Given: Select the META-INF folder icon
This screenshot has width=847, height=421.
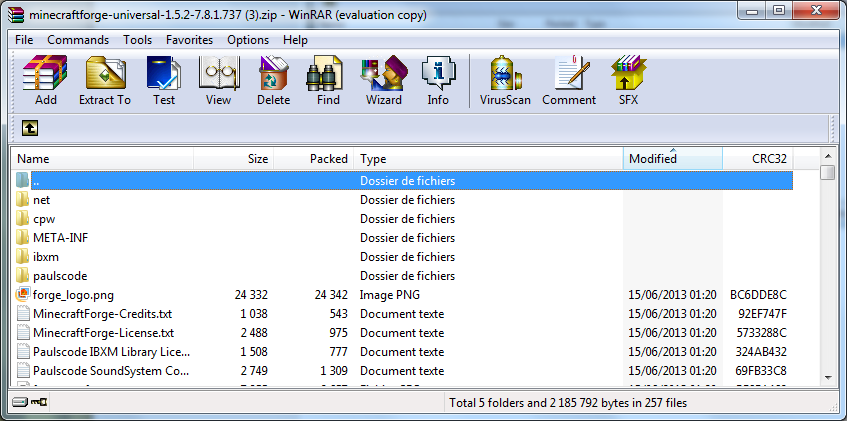Looking at the screenshot, I should [x=22, y=237].
